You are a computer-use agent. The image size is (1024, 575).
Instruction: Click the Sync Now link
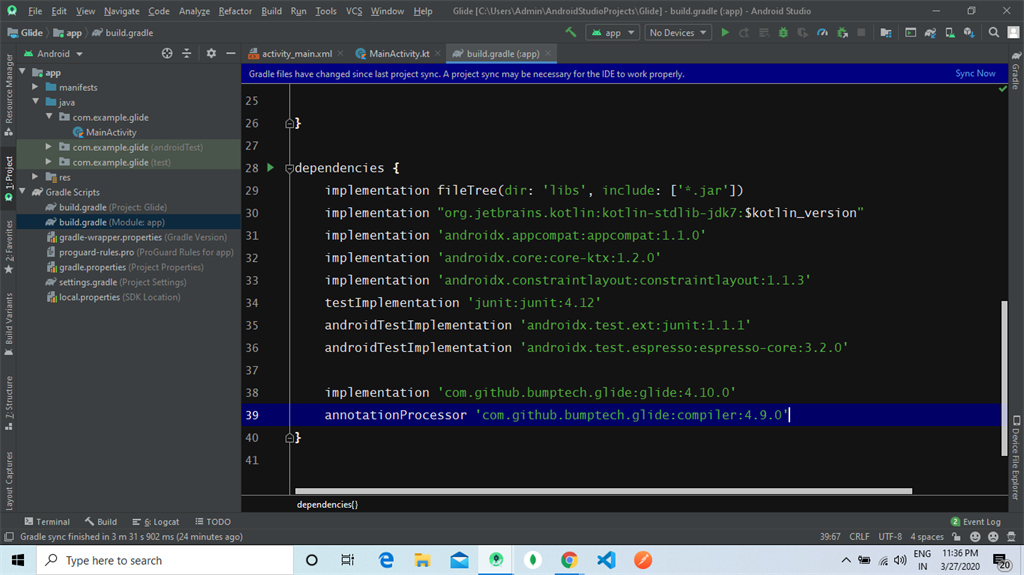975,73
